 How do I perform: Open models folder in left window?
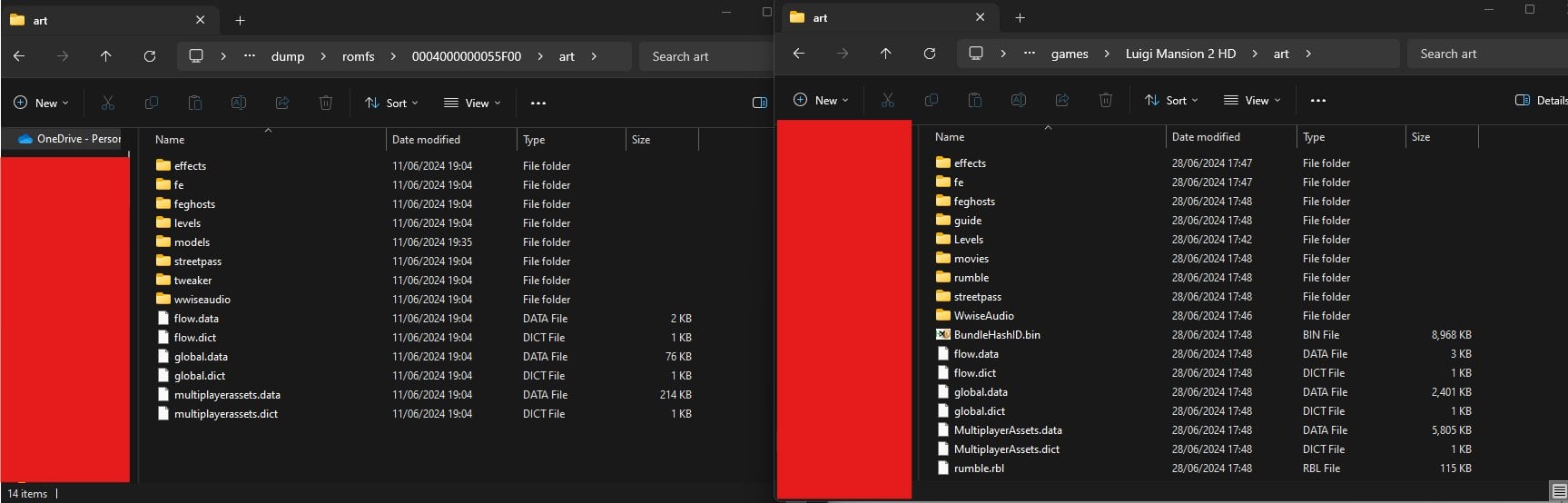point(192,242)
